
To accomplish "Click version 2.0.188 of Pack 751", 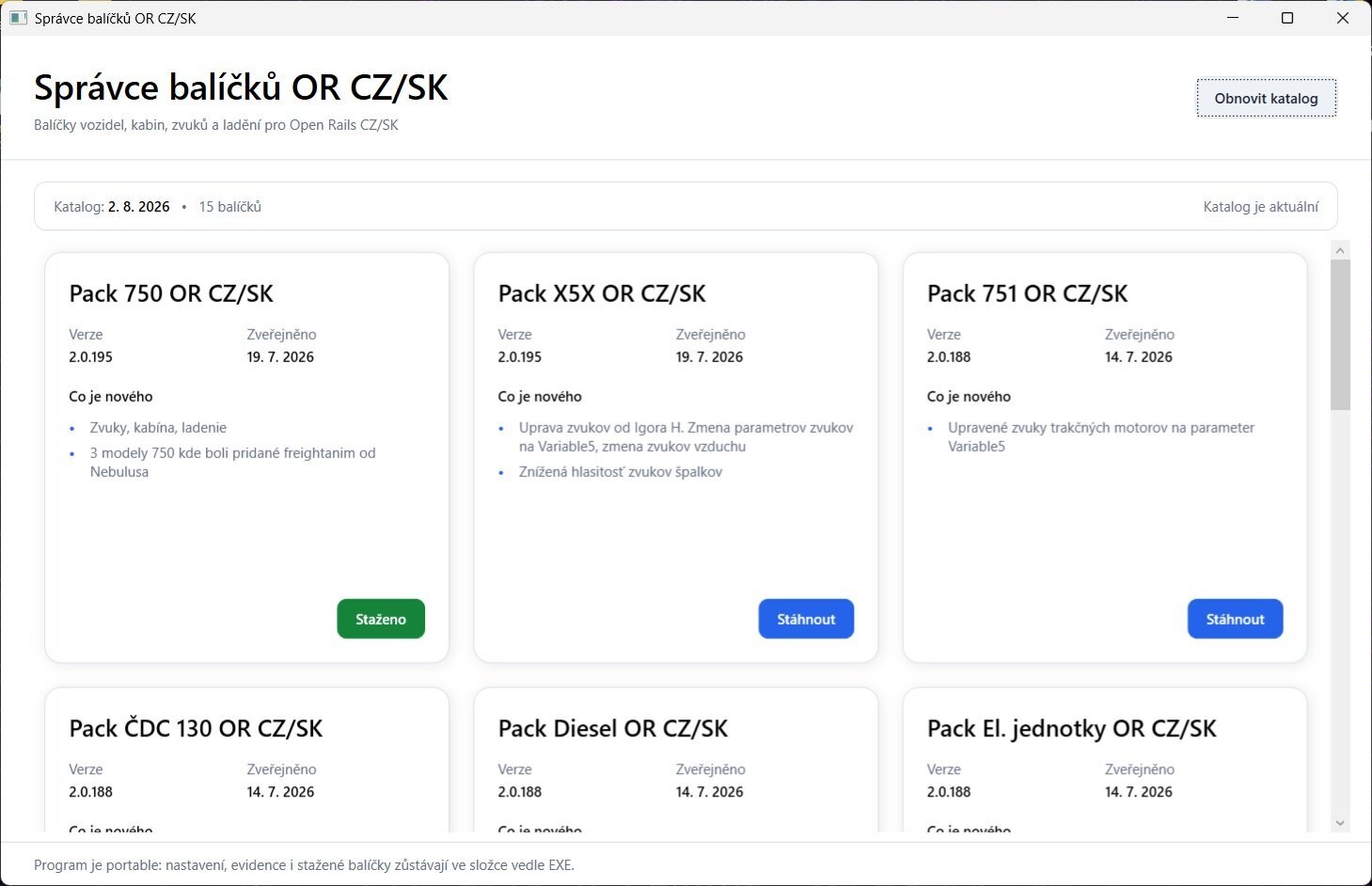I will tap(949, 357).
